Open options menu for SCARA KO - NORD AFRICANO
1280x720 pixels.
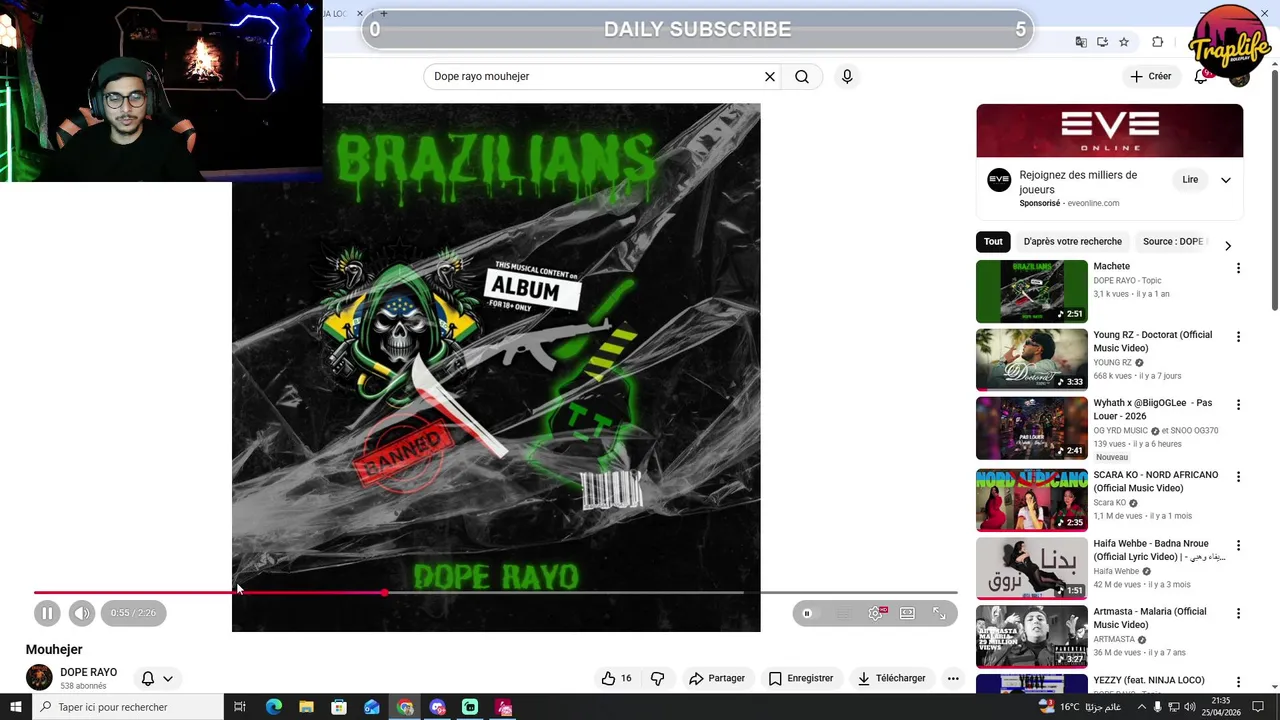click(1238, 477)
